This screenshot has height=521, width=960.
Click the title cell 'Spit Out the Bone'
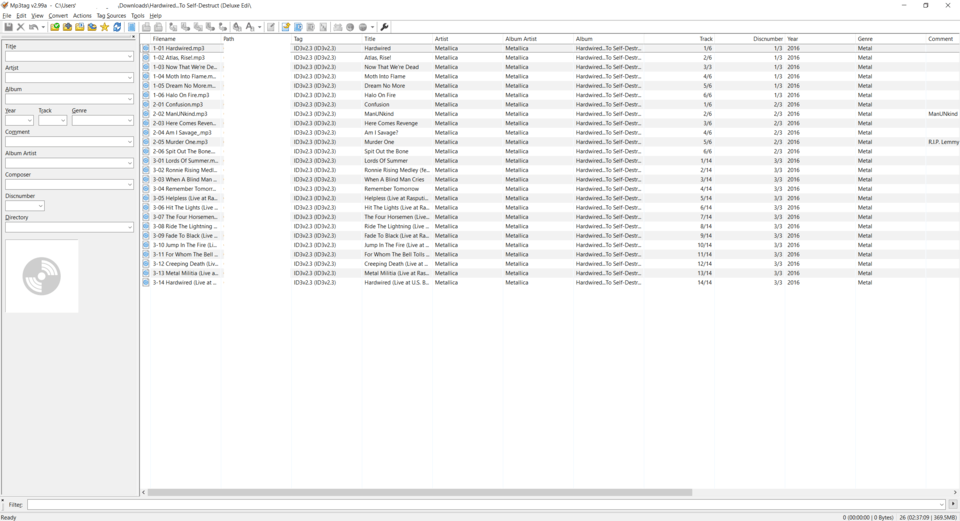pos(386,151)
